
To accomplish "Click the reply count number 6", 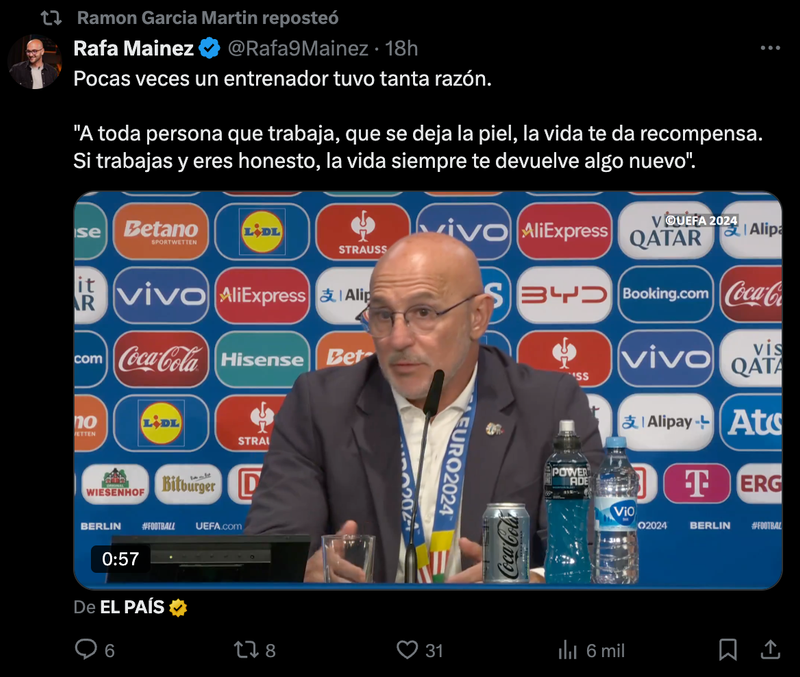I will click(x=110, y=650).
